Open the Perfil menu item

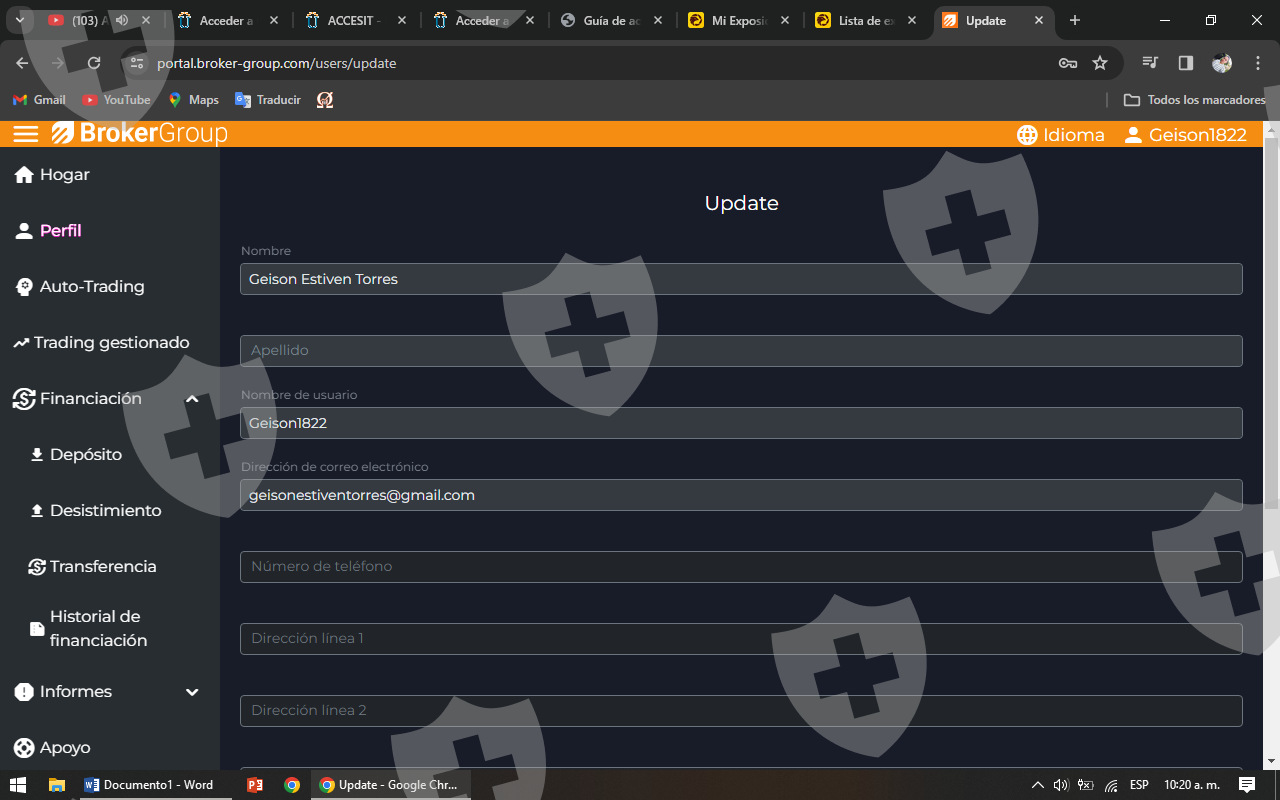(x=60, y=231)
